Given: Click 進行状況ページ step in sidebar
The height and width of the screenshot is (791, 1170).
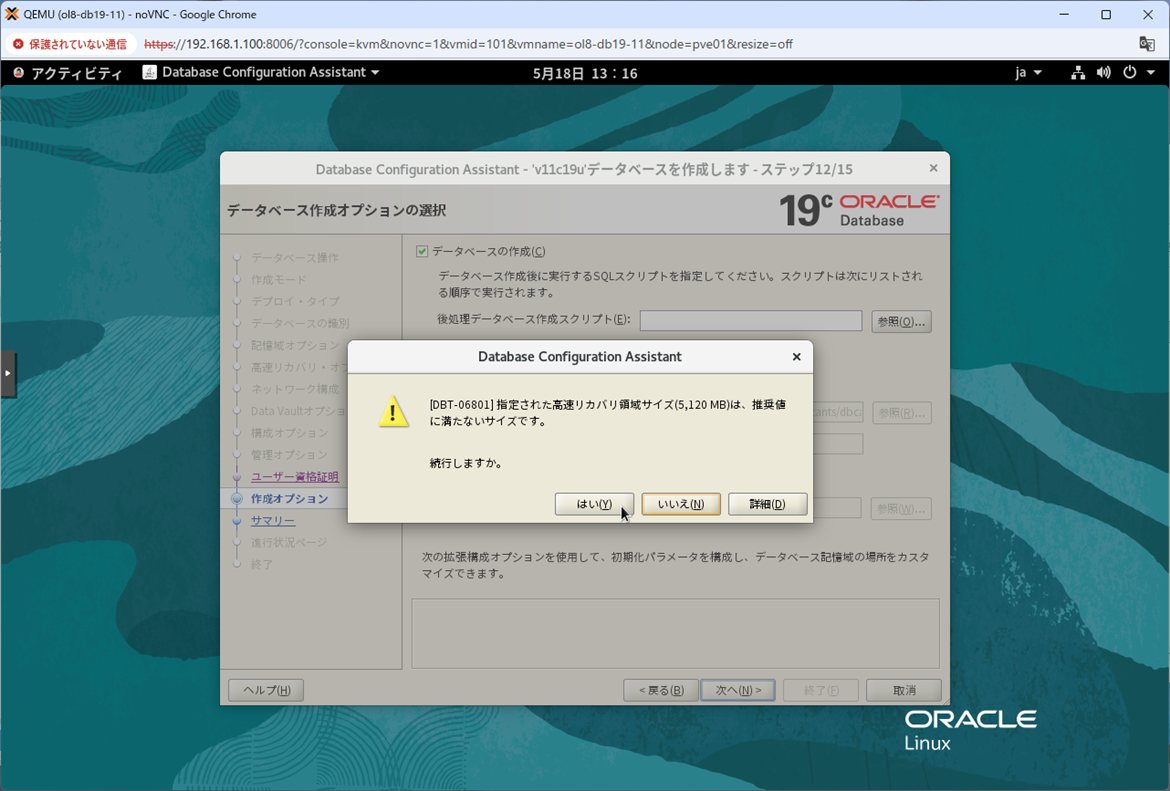Looking at the screenshot, I should click(289, 543).
